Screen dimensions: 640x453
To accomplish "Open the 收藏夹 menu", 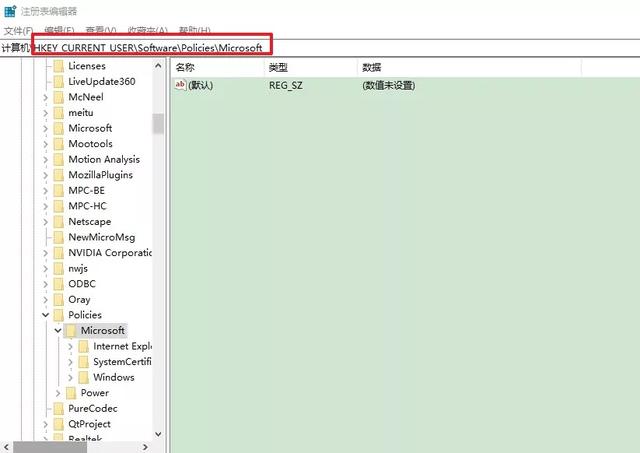I will coord(147,31).
